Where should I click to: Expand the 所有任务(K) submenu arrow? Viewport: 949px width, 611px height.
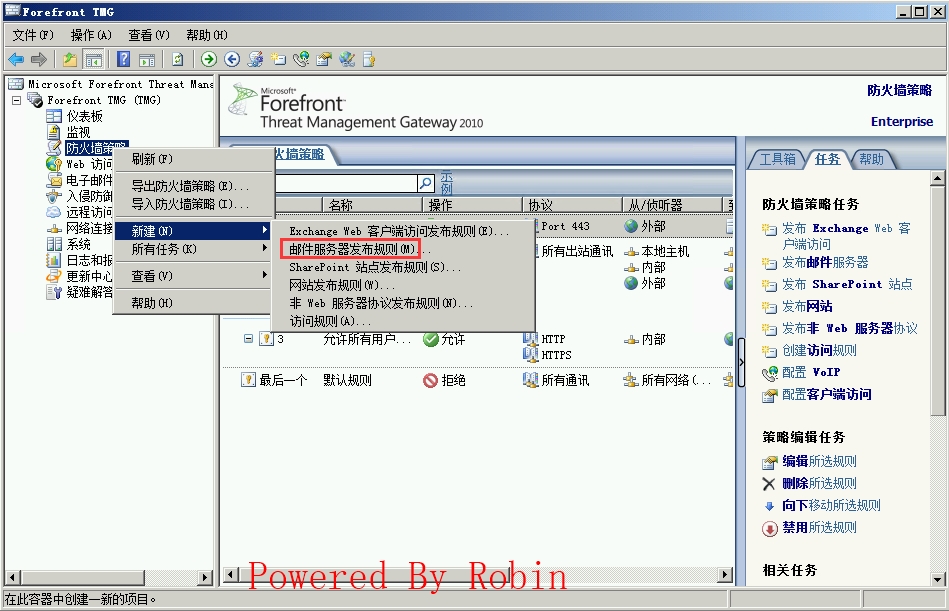pyautogui.click(x=264, y=248)
